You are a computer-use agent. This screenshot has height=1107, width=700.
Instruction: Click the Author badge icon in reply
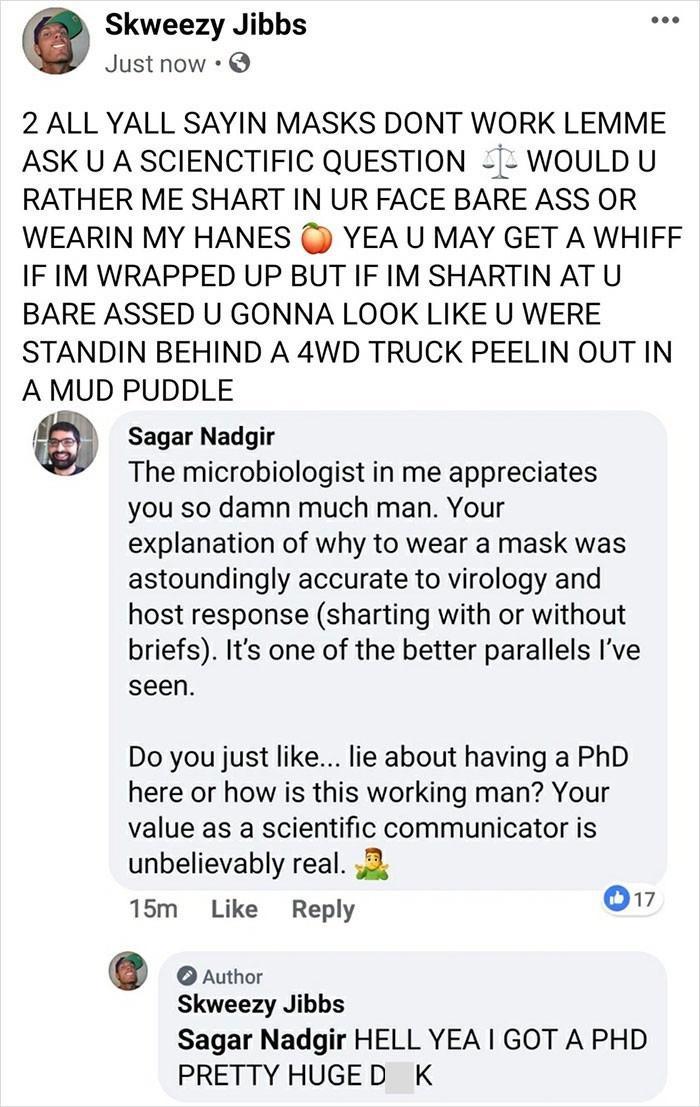[x=186, y=976]
